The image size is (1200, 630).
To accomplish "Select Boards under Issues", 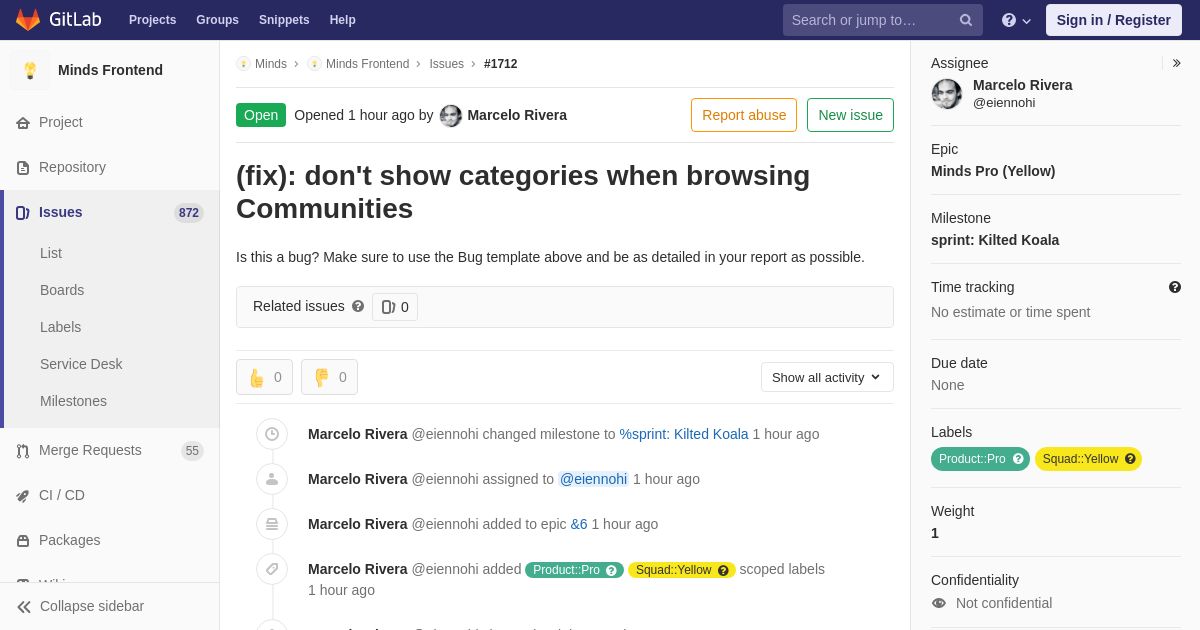I will [x=62, y=290].
